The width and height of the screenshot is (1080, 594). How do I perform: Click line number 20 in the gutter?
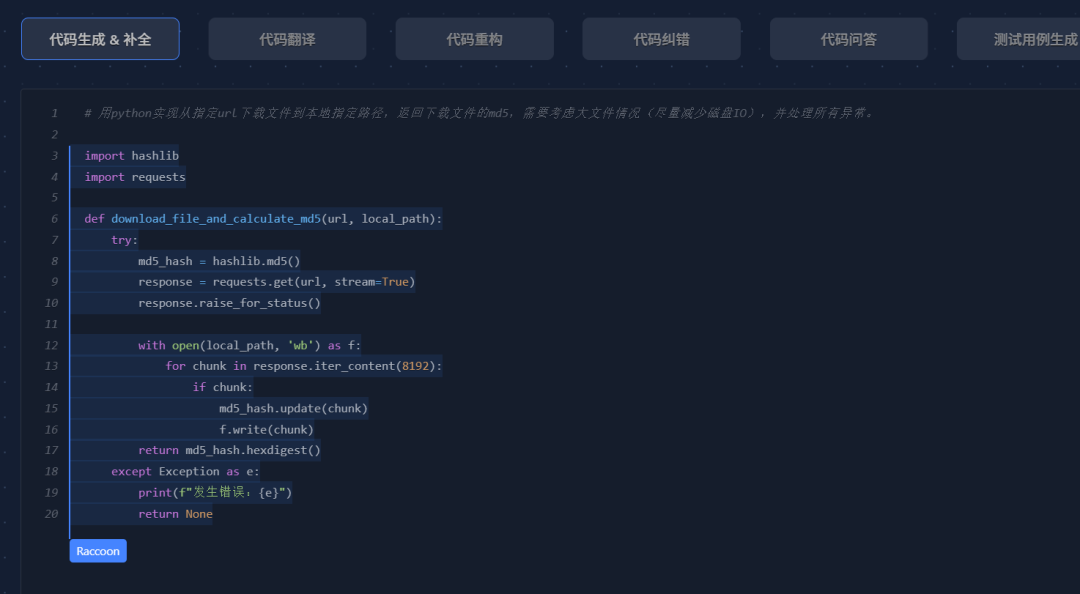52,514
